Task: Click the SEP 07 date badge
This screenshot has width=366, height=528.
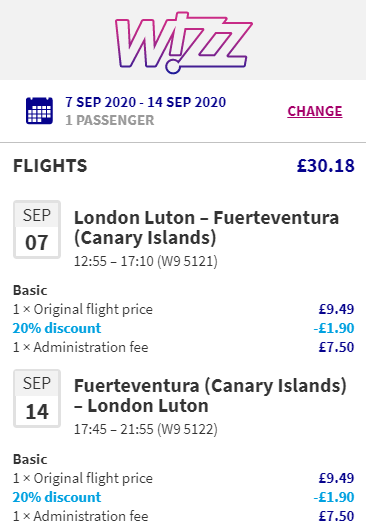Action: pos(37,230)
